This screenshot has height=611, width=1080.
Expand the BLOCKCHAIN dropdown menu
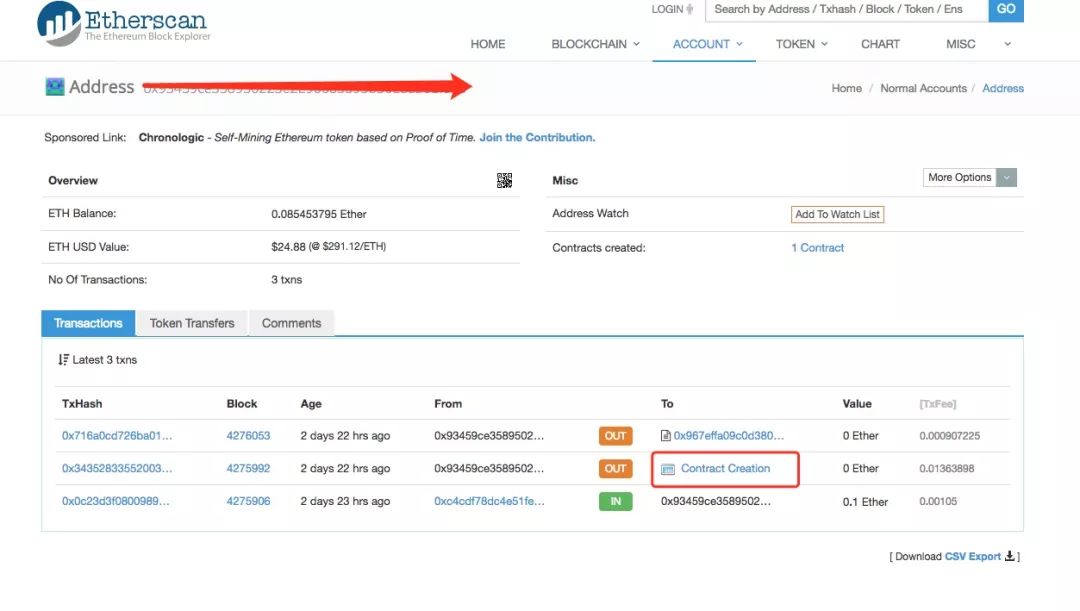595,44
